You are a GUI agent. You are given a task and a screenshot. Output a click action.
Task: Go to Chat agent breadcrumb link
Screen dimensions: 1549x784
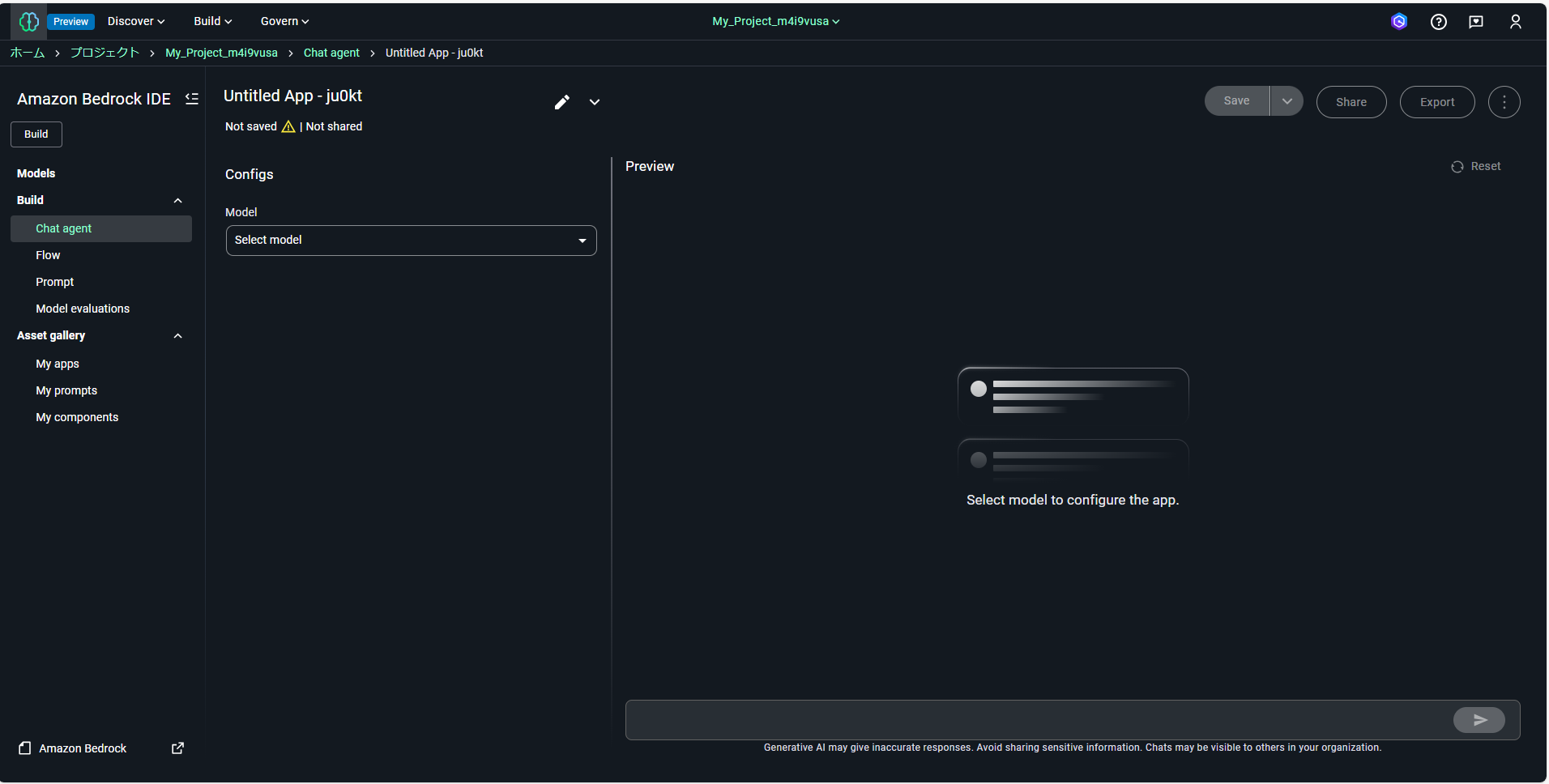[331, 53]
